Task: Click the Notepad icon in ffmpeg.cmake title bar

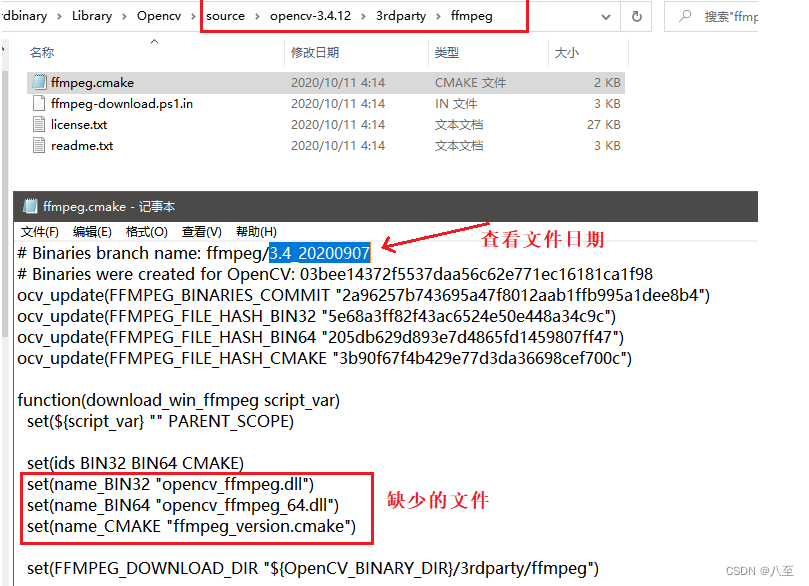Action: point(30,206)
